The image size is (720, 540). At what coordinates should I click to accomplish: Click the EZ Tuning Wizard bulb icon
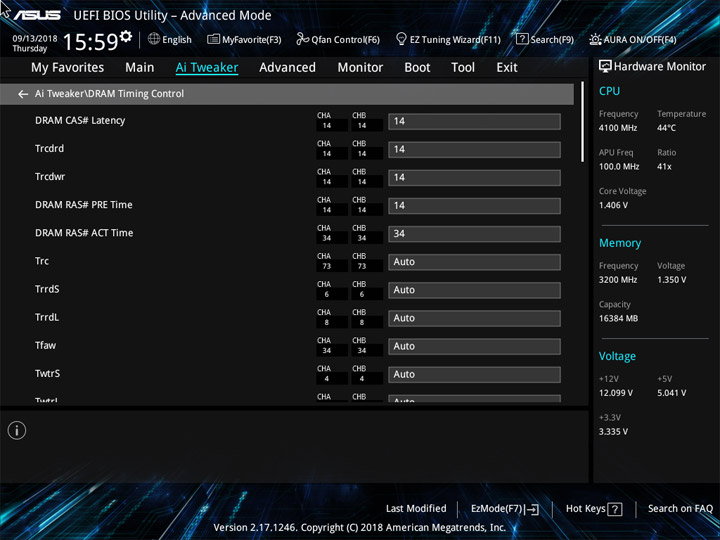point(401,39)
